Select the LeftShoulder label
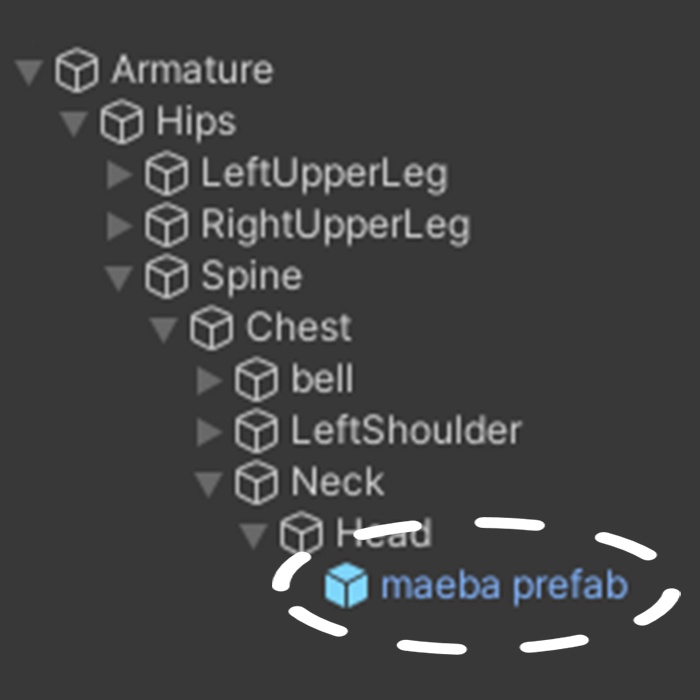Screen dimensions: 700x700 pos(406,431)
